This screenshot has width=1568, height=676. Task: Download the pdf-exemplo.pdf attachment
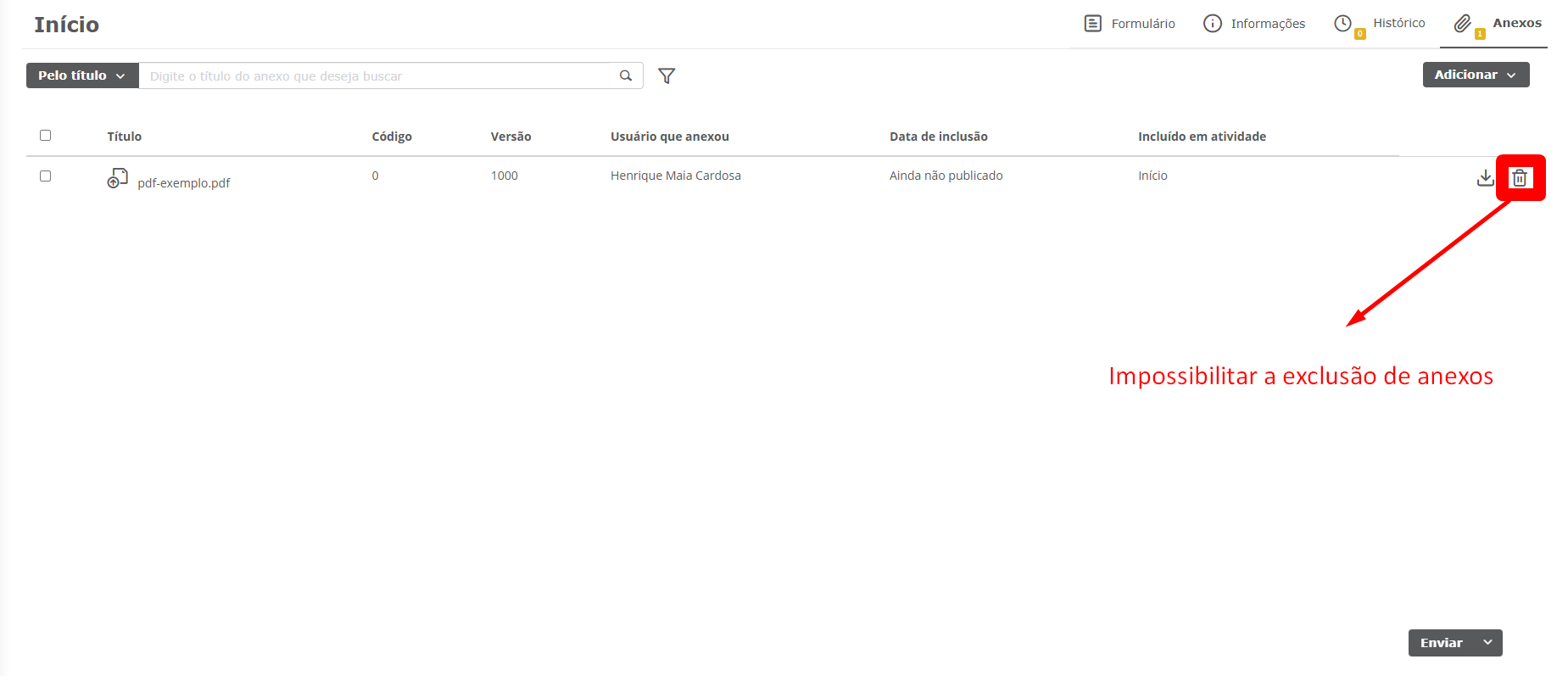click(x=1485, y=178)
